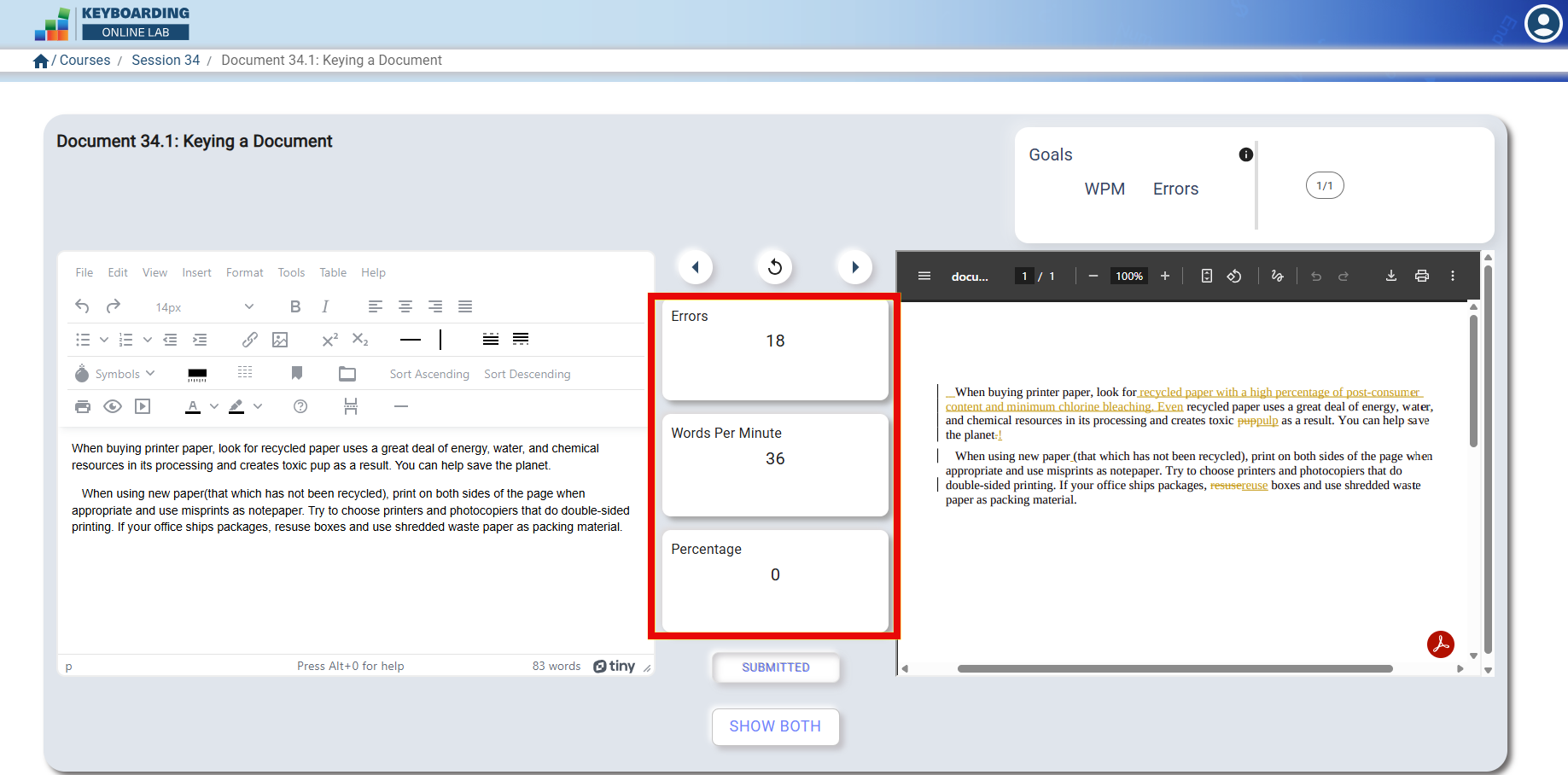Image resolution: width=1568 pixels, height=775 pixels.
Task: Download the PDF document
Action: tap(1391, 276)
